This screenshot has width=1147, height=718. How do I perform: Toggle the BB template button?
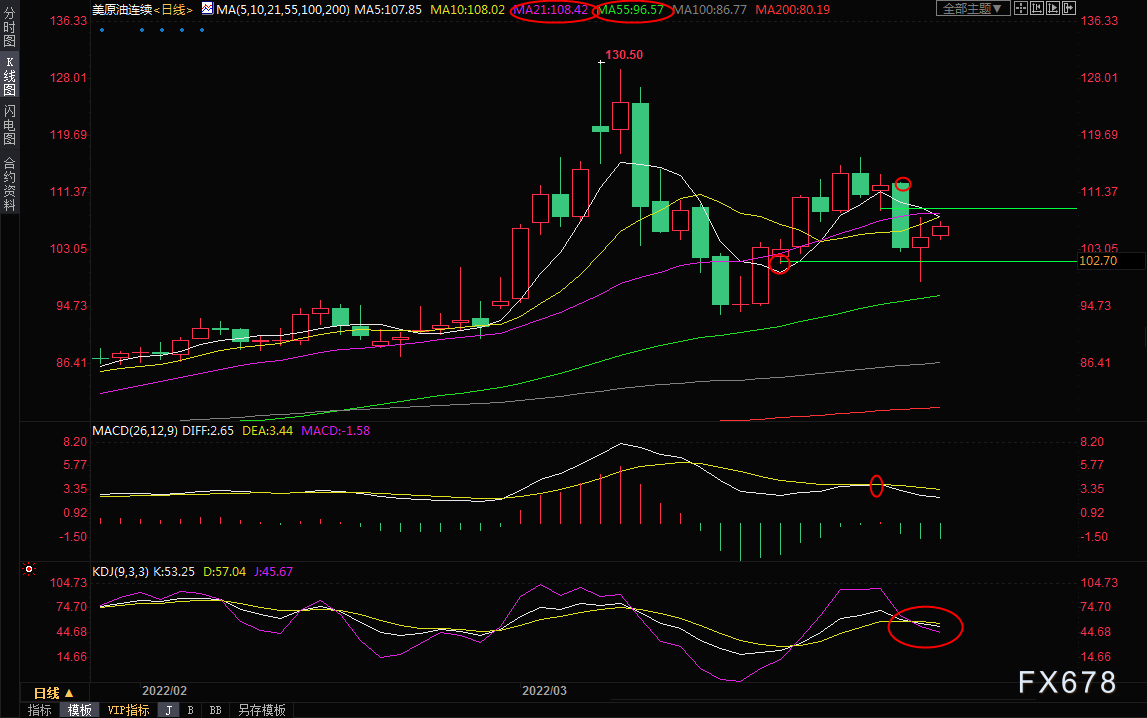click(x=215, y=710)
